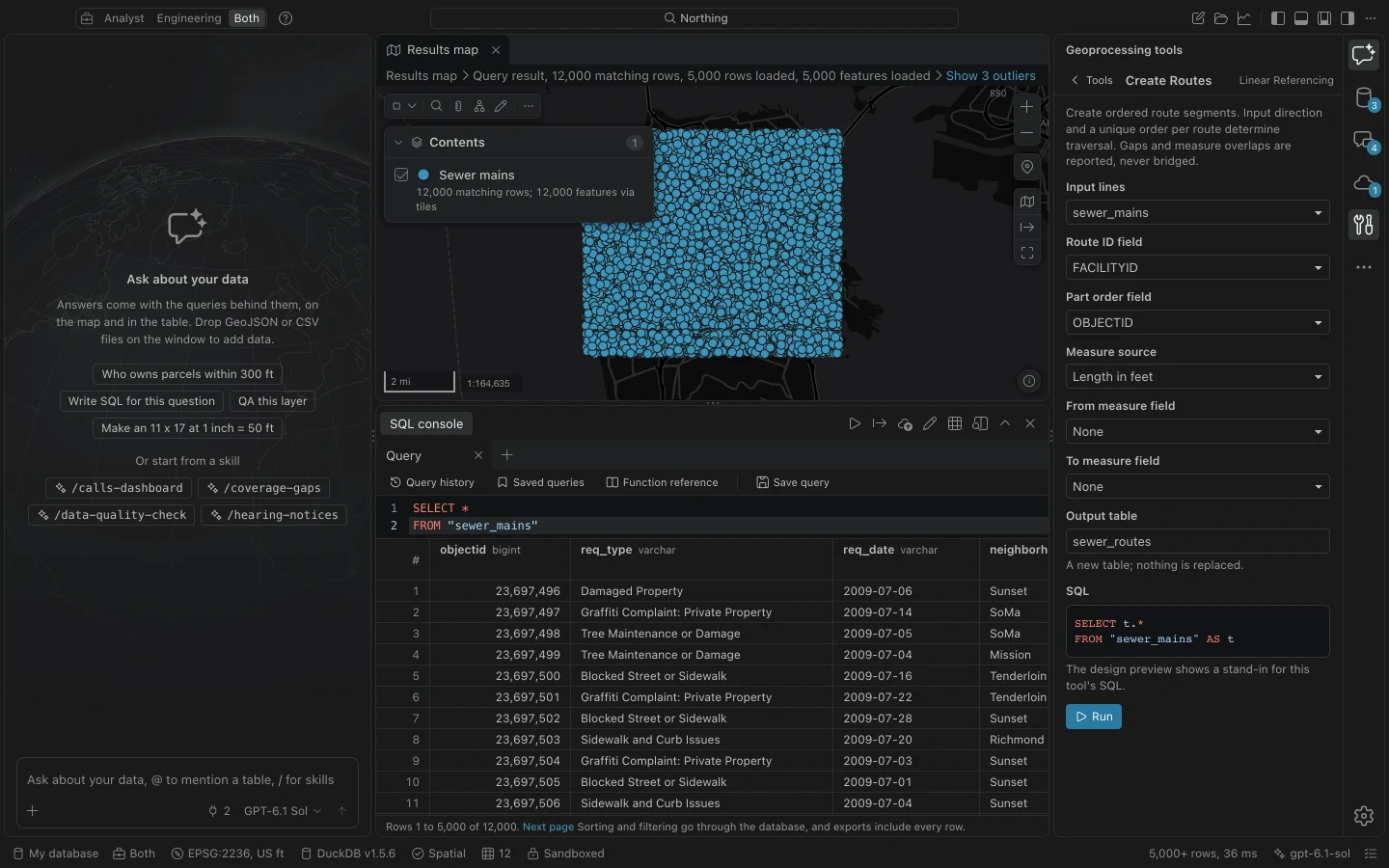
Task: Click the help question mark icon
Action: pyautogui.click(x=286, y=18)
